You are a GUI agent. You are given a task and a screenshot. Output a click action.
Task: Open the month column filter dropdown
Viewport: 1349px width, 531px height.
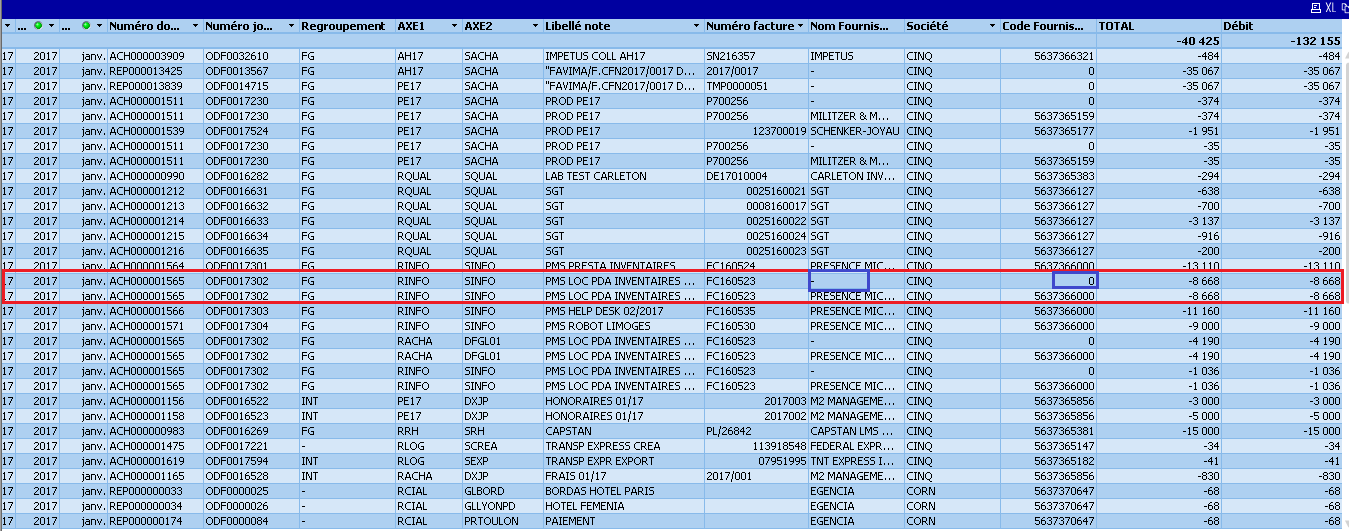(99, 25)
